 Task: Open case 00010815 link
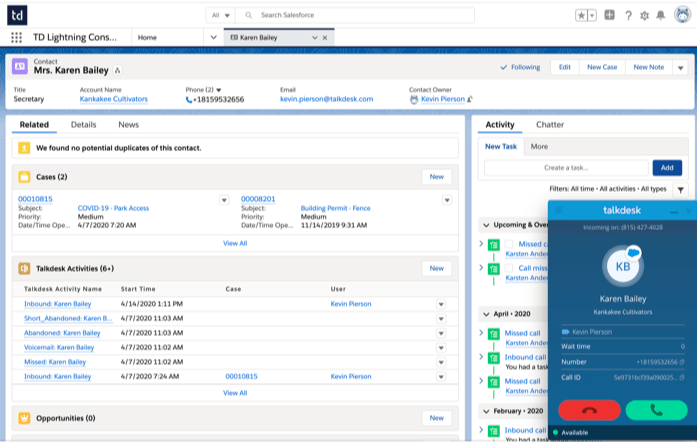(x=35, y=199)
